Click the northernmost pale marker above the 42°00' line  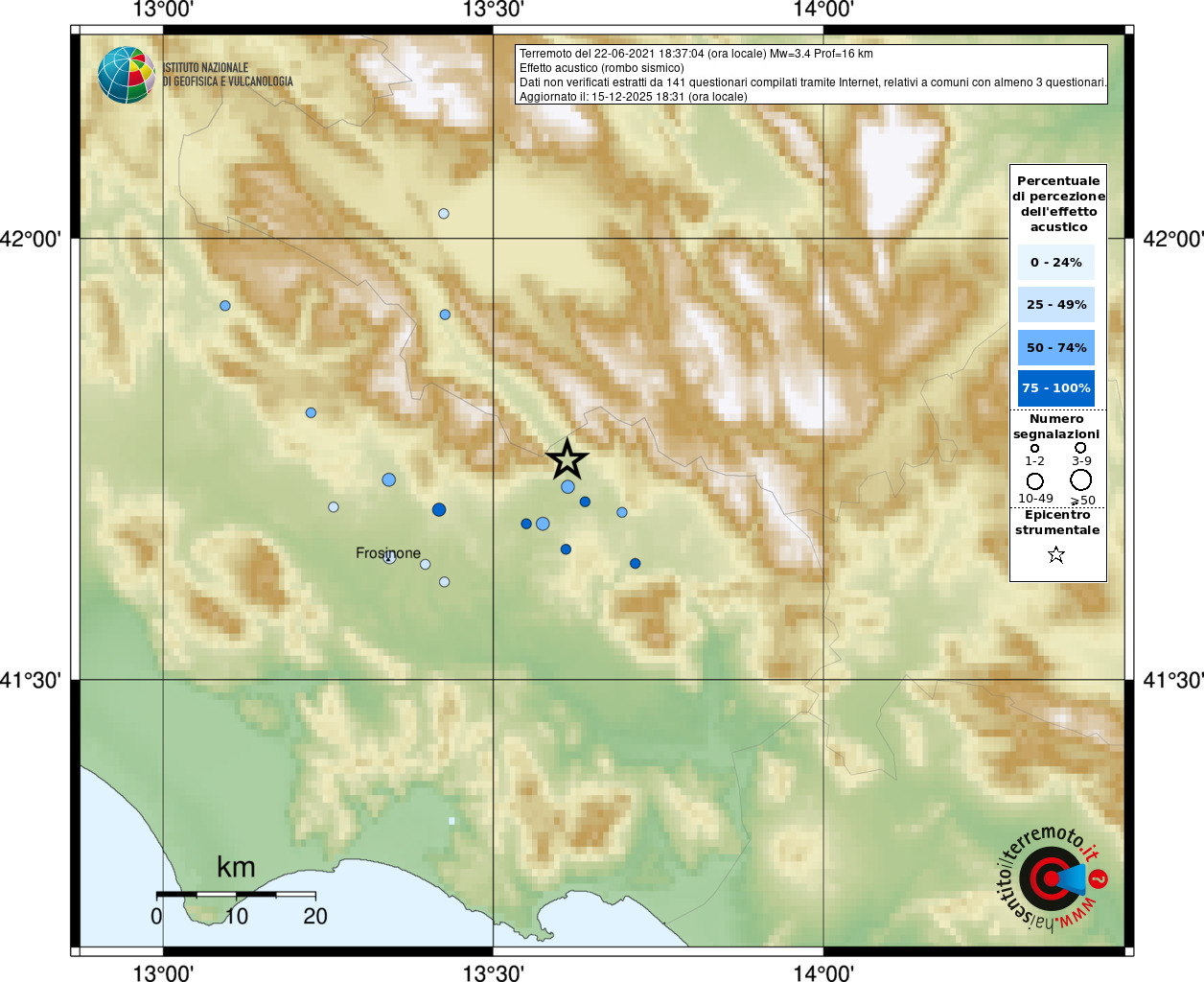point(444,214)
